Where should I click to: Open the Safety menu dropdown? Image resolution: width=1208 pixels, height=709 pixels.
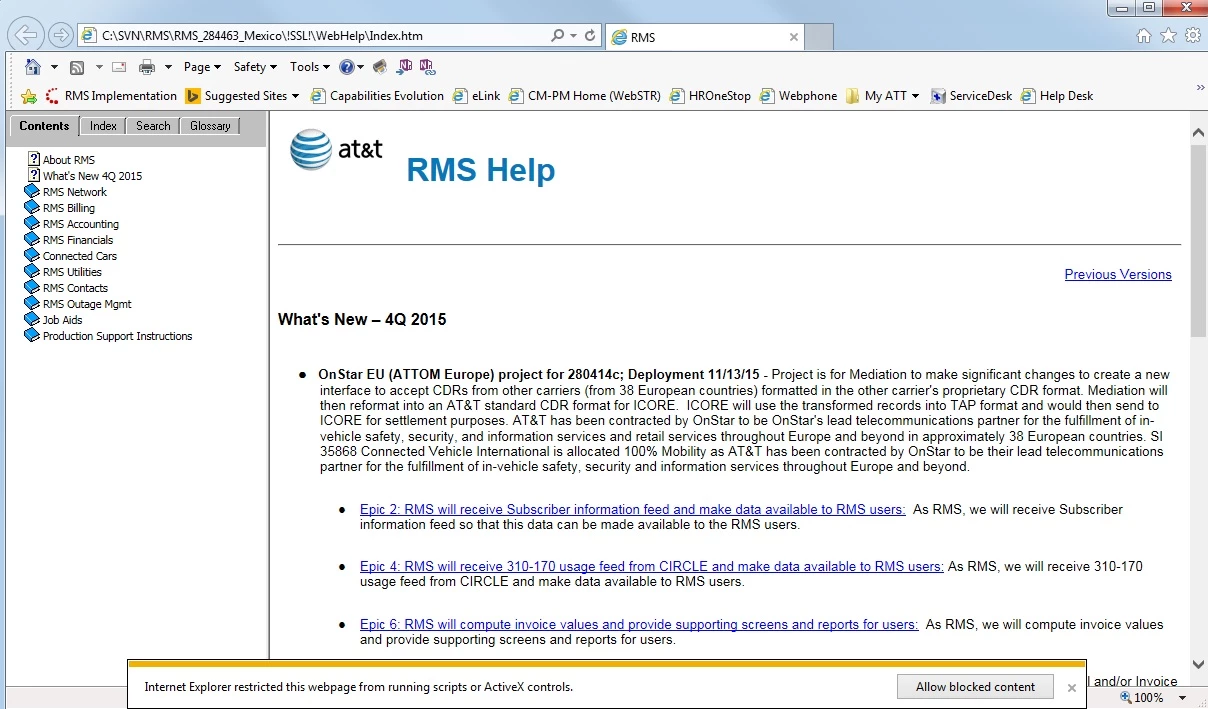coord(256,67)
